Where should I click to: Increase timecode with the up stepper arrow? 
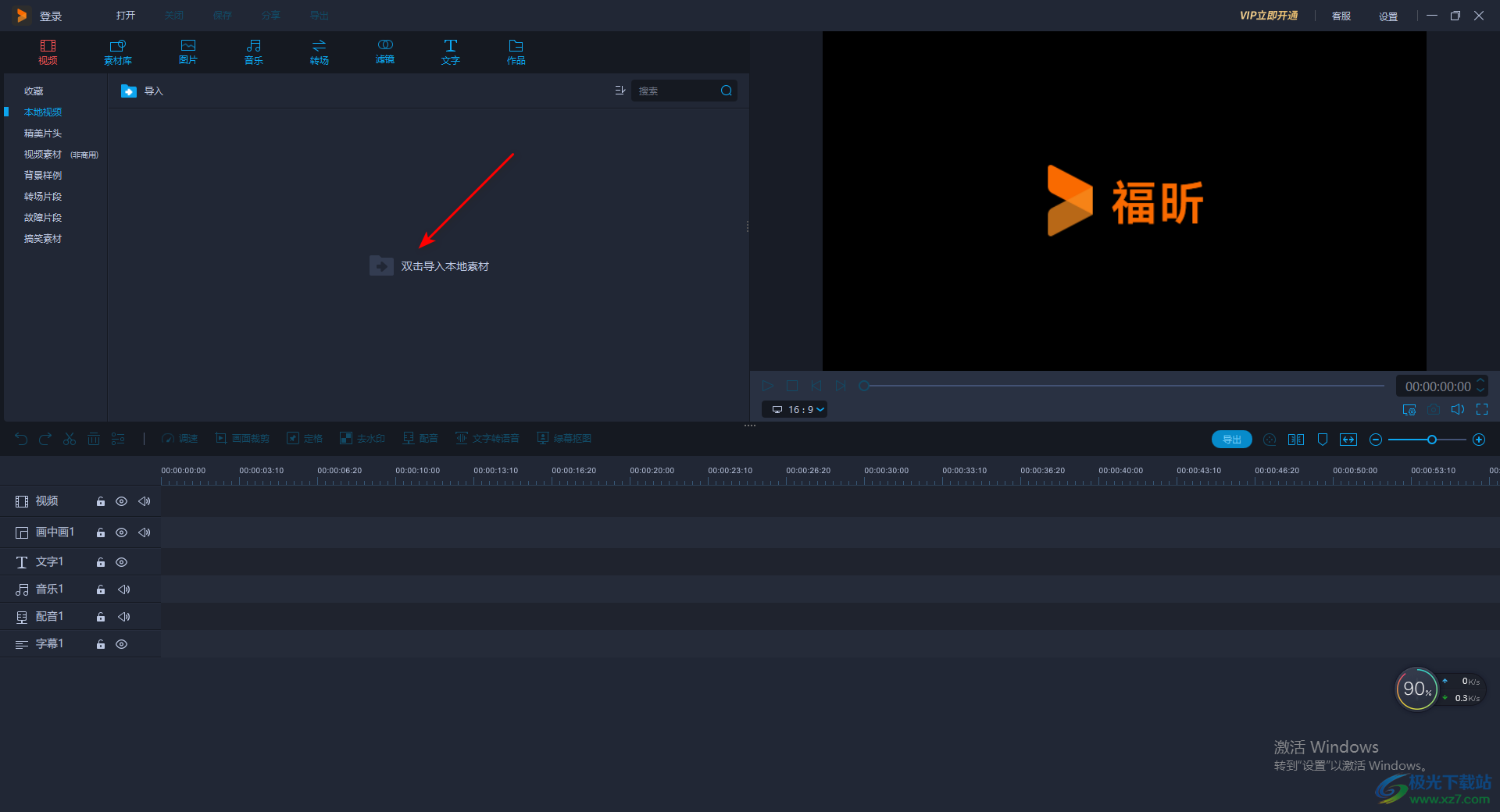1480,381
